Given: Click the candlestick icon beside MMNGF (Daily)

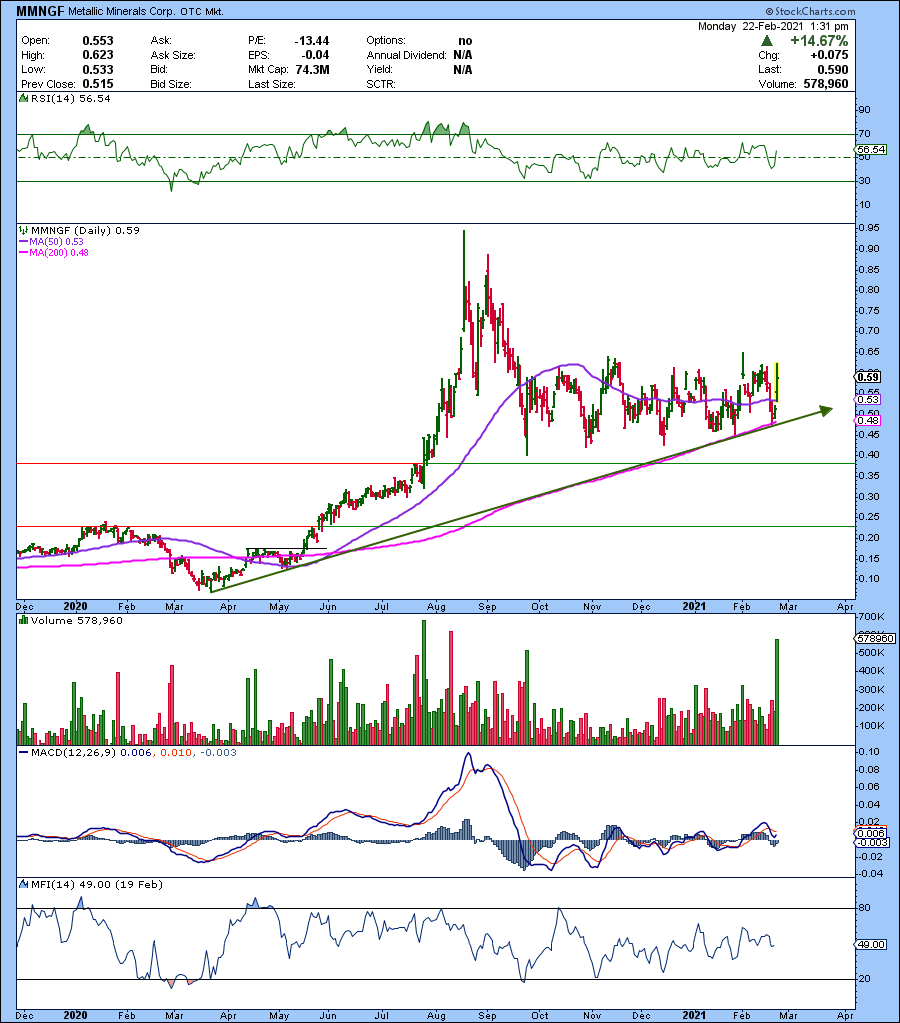Looking at the screenshot, I should click(x=23, y=230).
